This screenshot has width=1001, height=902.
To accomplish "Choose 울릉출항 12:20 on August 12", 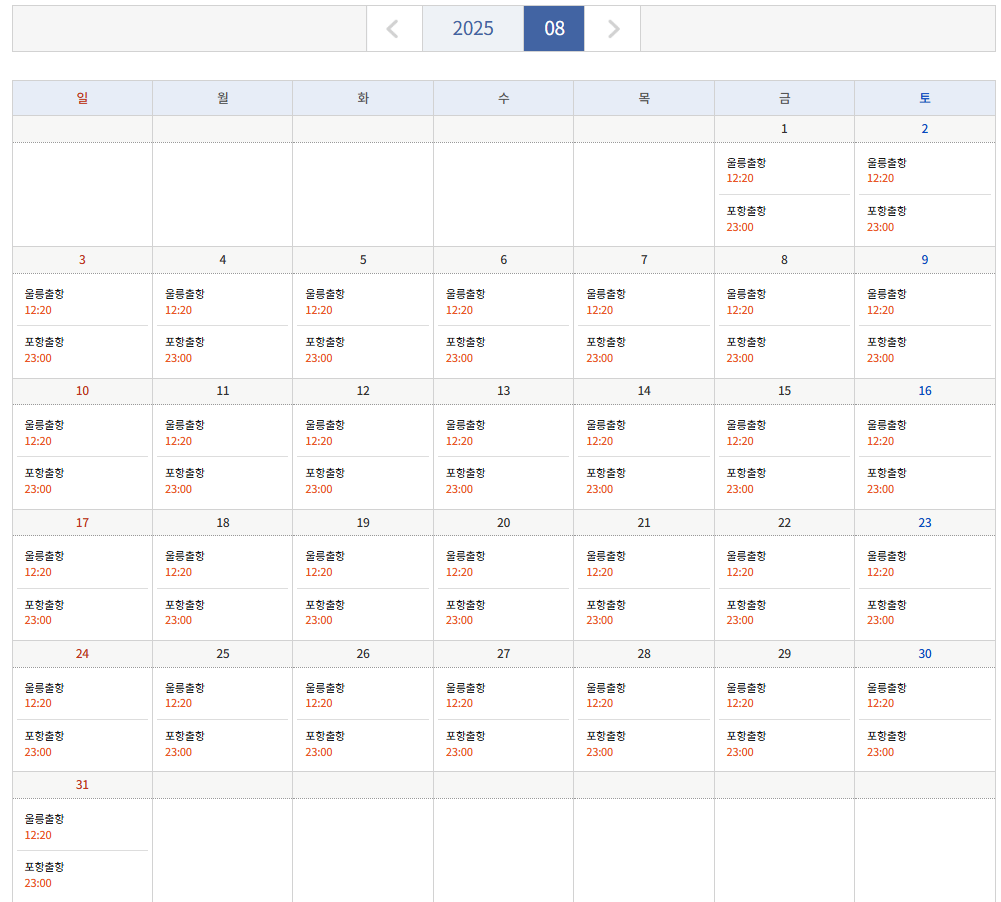I will [x=325, y=433].
